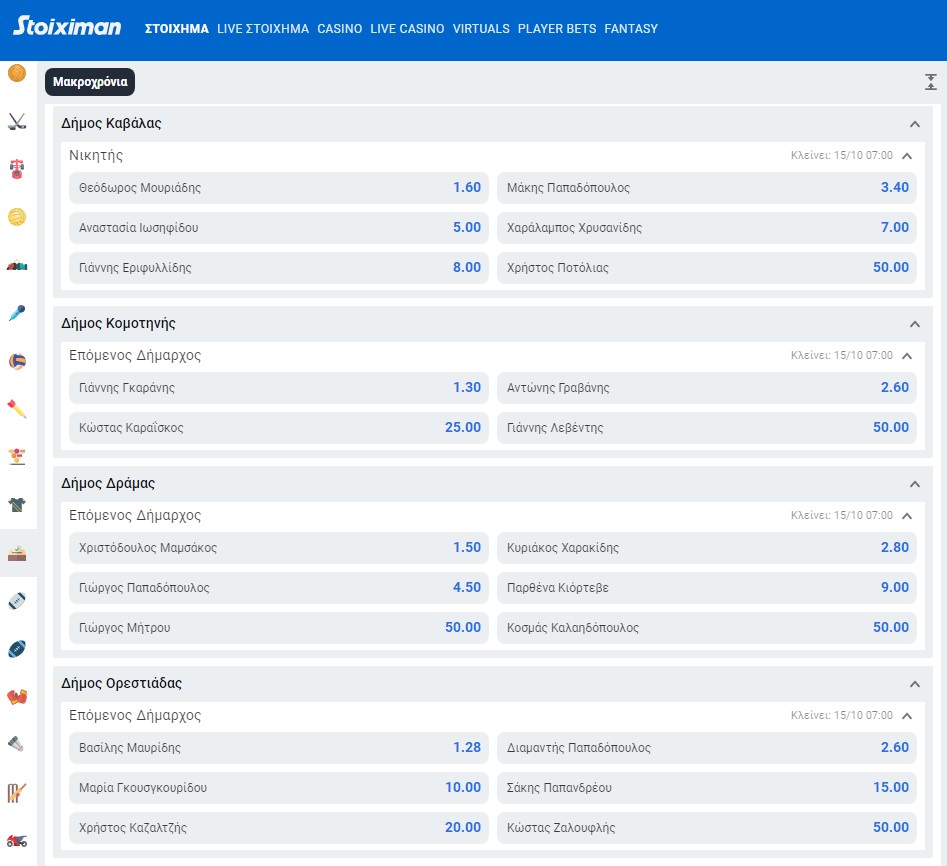Open darts from the sports sidebar
This screenshot has height=866, width=947.
pyautogui.click(x=17, y=409)
